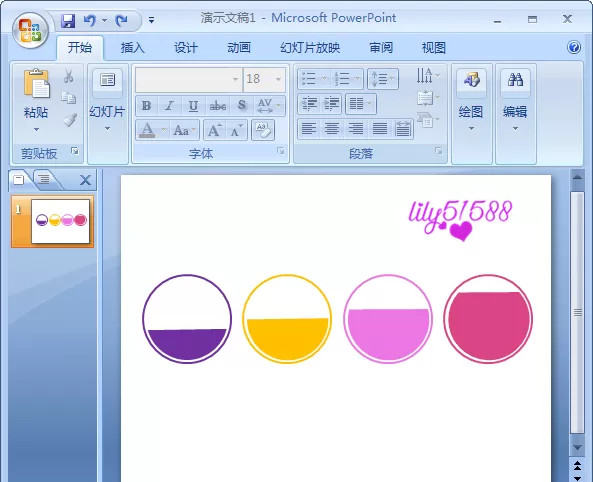Save the presentation with the floppy icon
Viewport: 593px width, 482px height.
pos(68,20)
